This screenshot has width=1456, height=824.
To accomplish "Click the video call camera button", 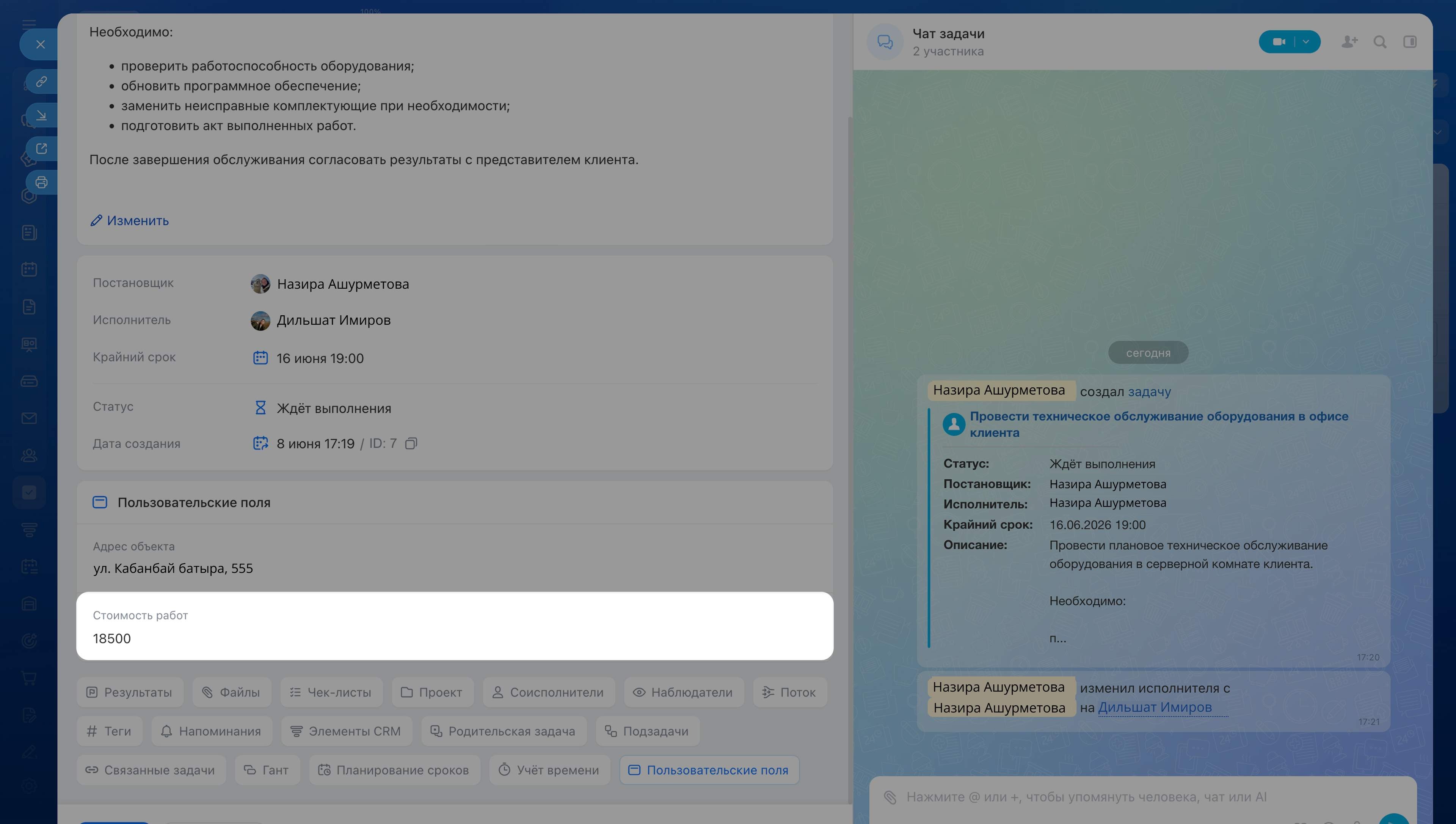I will [1279, 42].
